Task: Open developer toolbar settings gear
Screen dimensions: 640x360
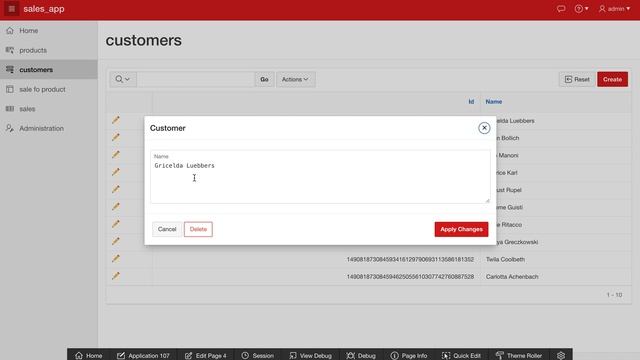Action: (x=561, y=356)
